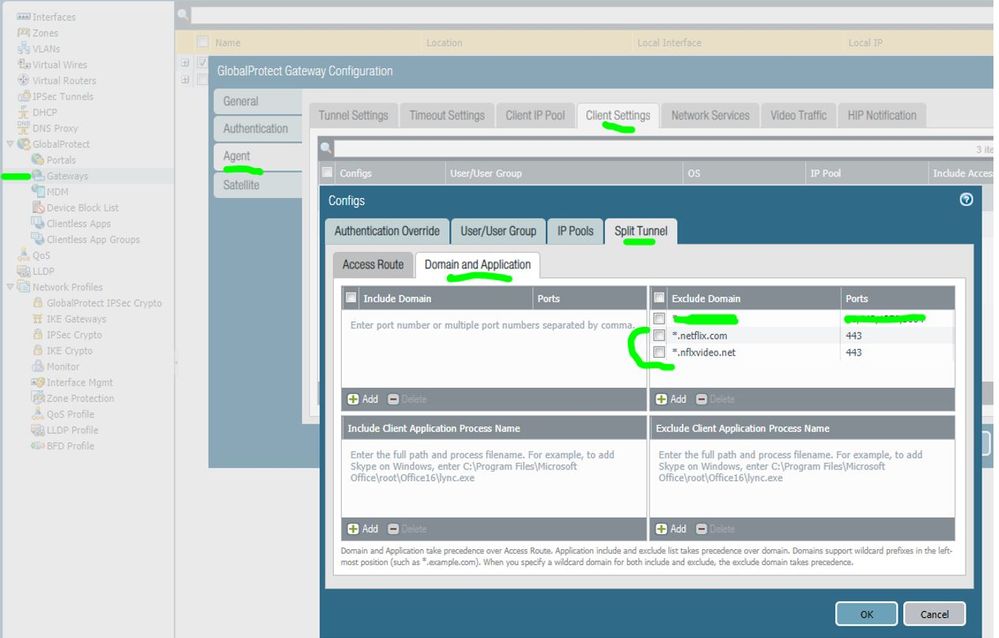
Task: Select the Split Tunnel tab
Action: pyautogui.click(x=641, y=231)
